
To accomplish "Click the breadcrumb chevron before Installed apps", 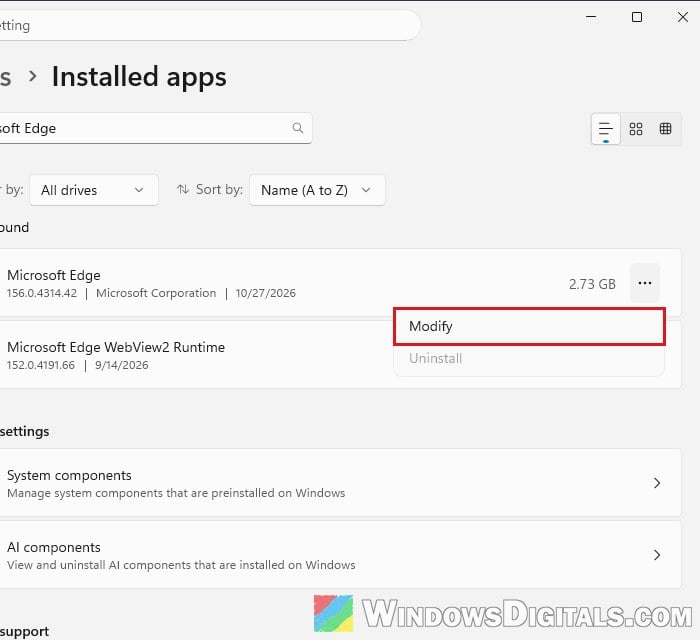I will 32,76.
